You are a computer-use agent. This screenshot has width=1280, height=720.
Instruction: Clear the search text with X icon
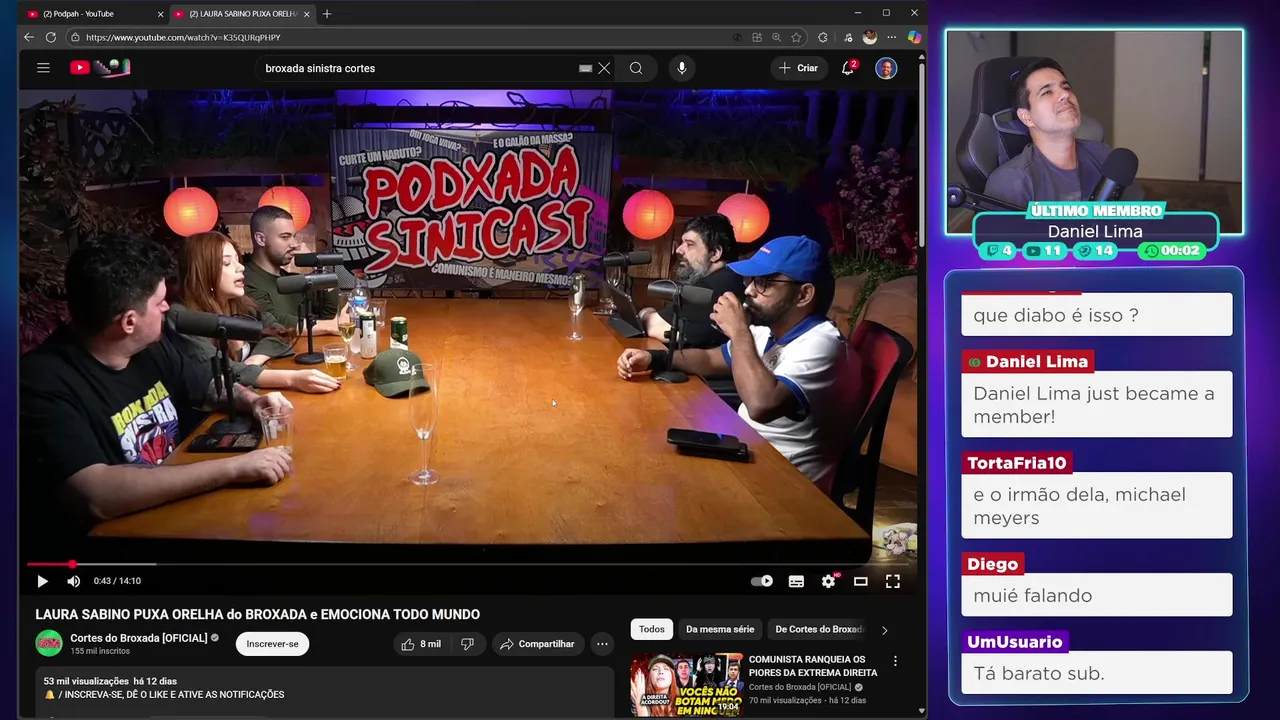click(x=604, y=68)
